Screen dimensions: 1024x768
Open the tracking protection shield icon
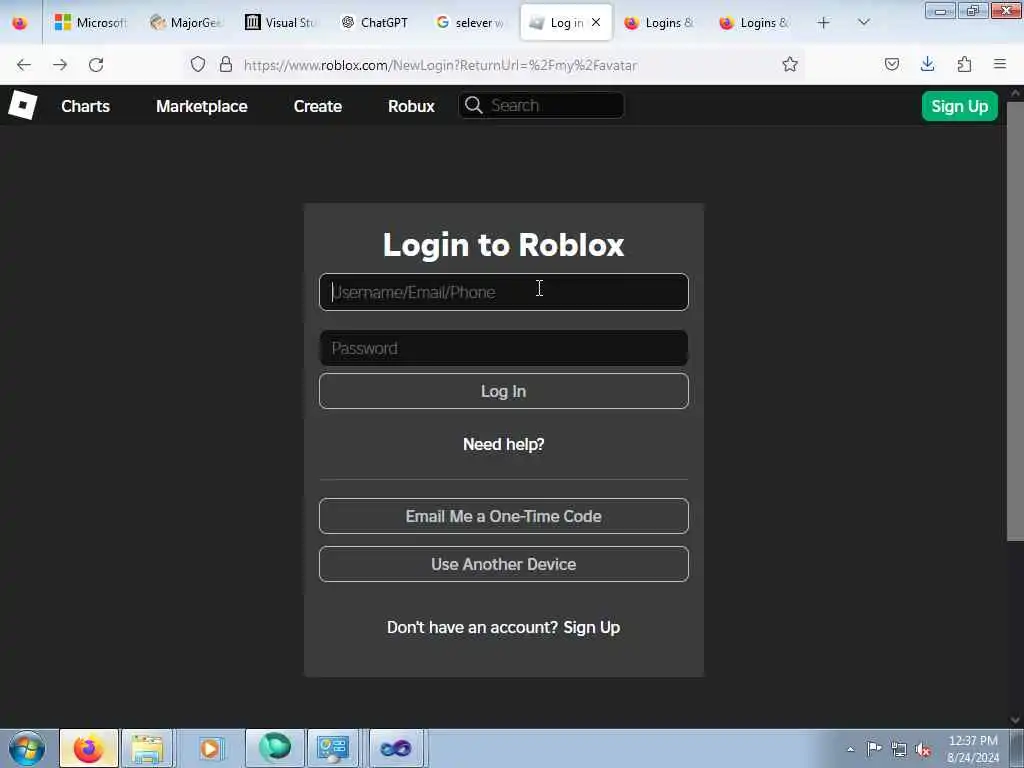198,64
